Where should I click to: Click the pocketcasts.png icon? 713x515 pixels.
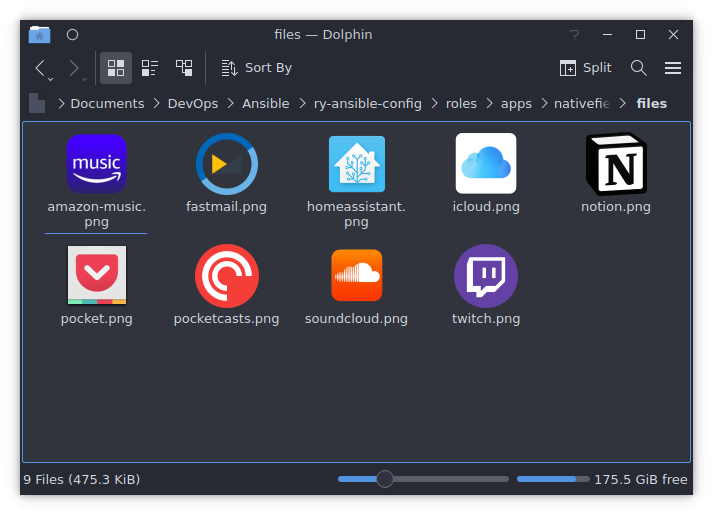coord(227,275)
